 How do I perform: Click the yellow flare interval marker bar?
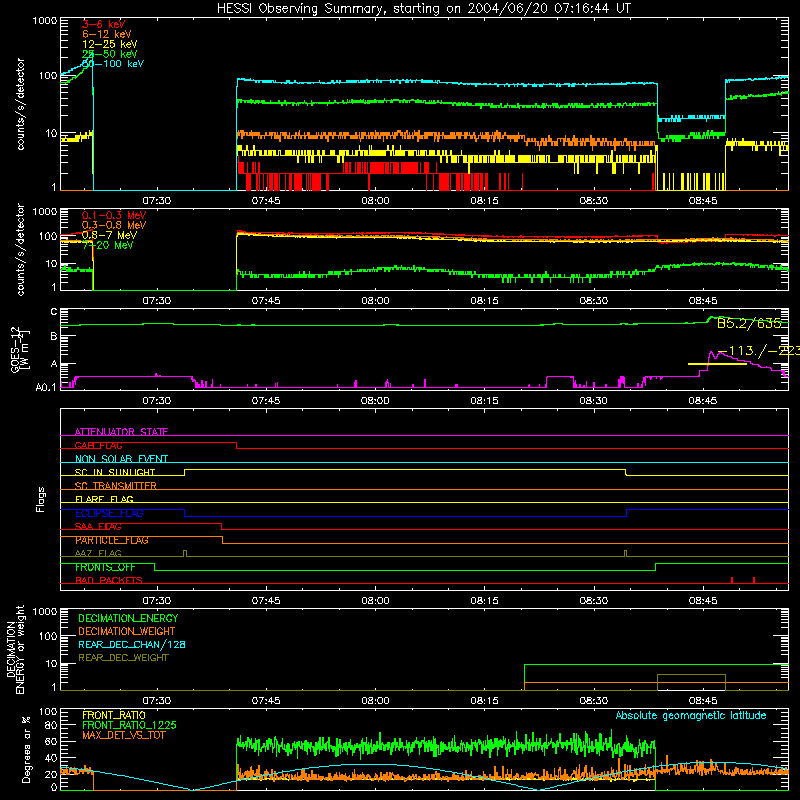click(717, 364)
